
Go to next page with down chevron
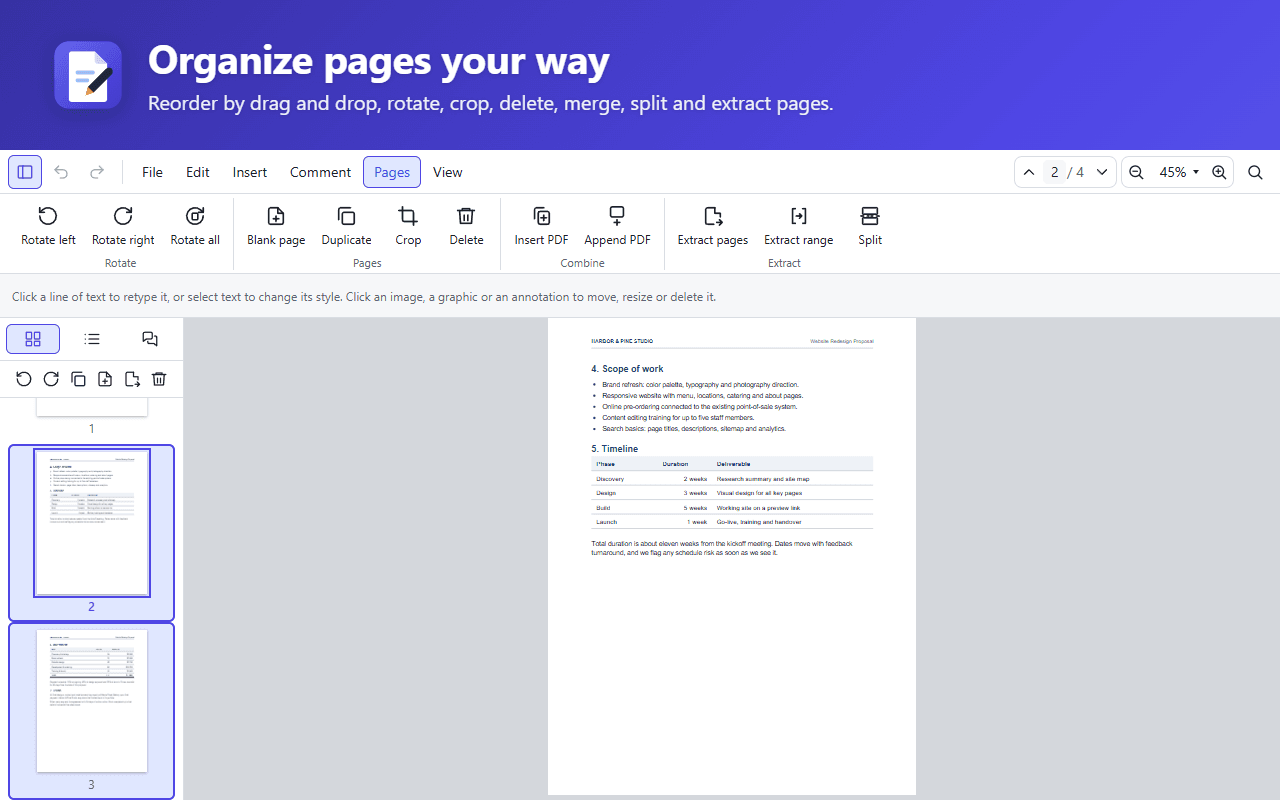coord(1102,172)
